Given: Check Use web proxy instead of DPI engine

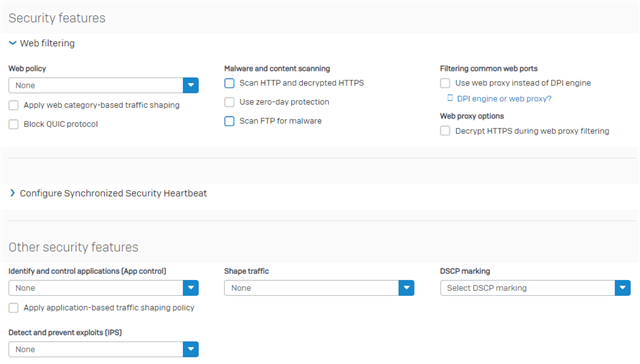Looking at the screenshot, I should (x=445, y=83).
